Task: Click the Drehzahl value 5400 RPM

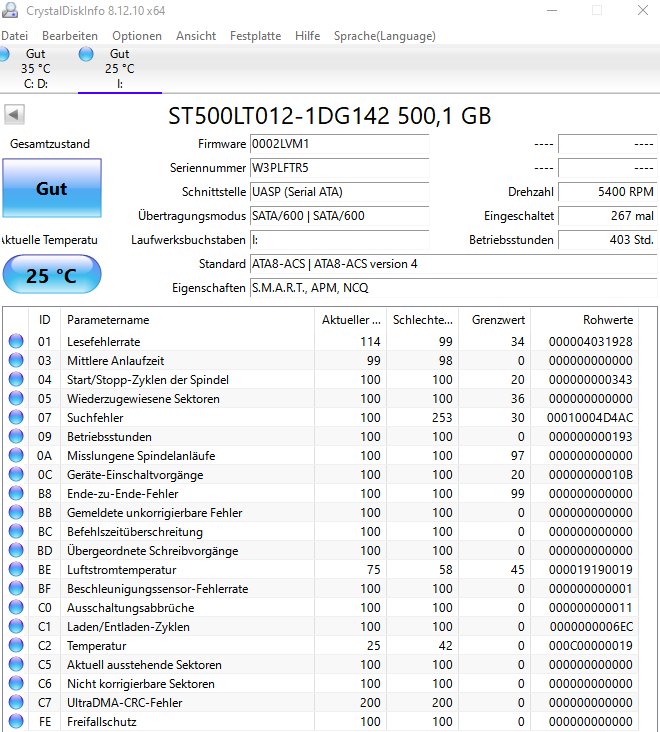Action: [607, 192]
